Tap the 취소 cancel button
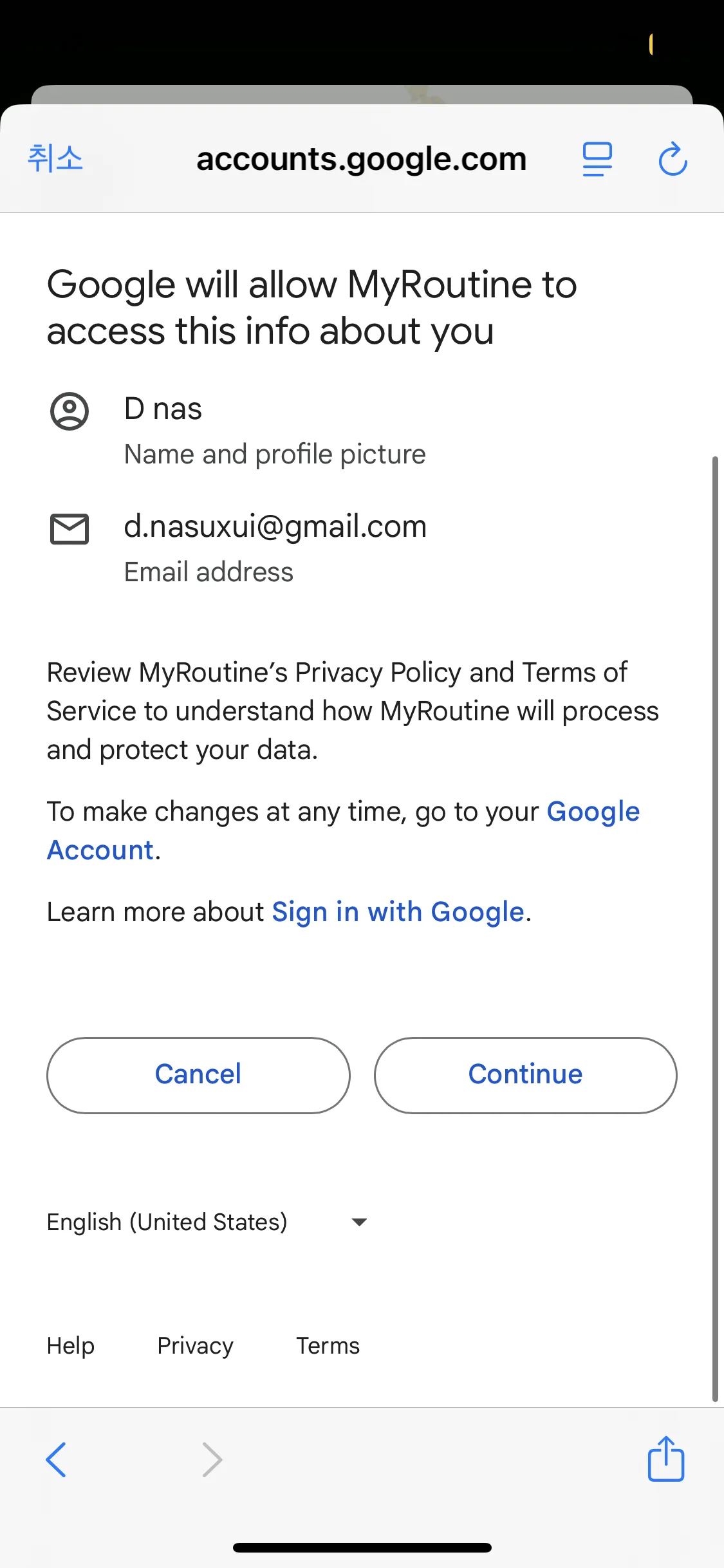724x1568 pixels. tap(55, 158)
